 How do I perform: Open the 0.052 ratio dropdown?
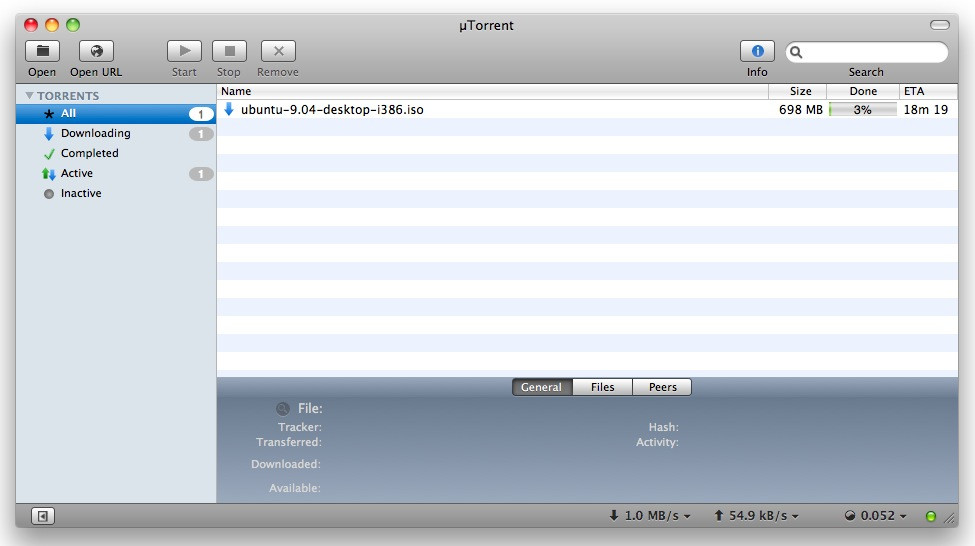click(x=876, y=516)
